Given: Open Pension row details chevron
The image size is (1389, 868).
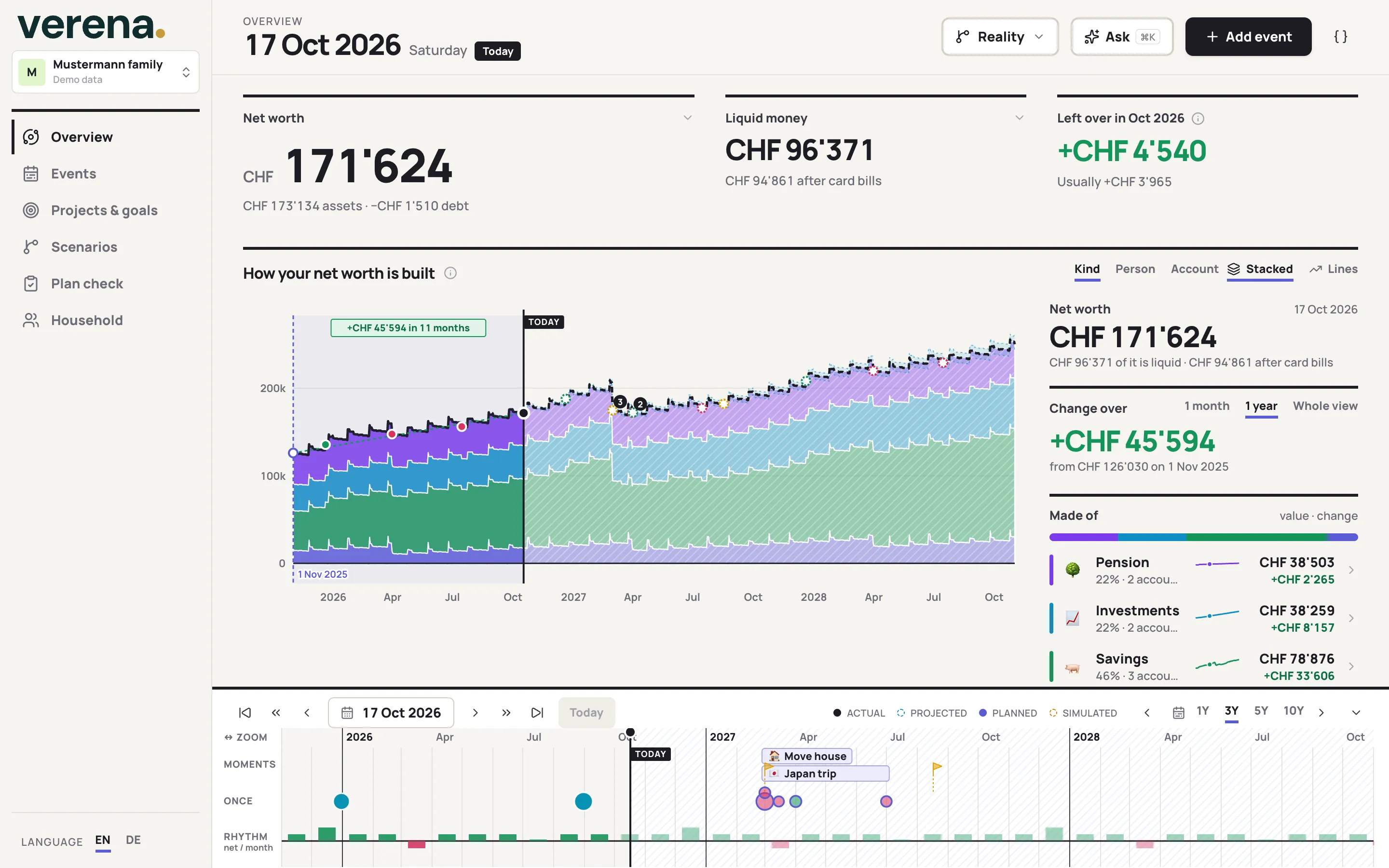Looking at the screenshot, I should coord(1351,570).
